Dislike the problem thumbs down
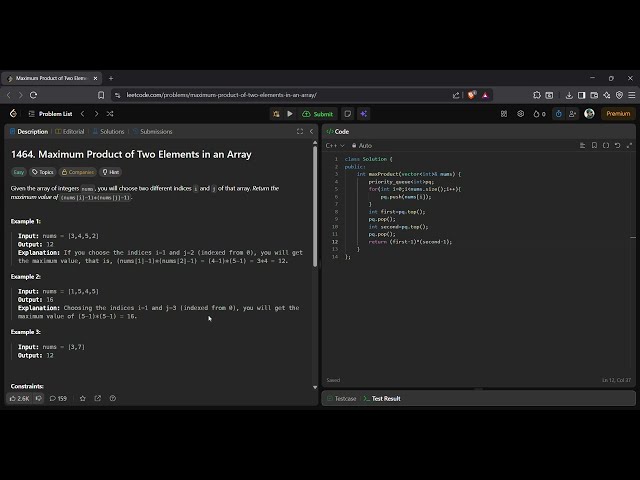 click(x=39, y=398)
